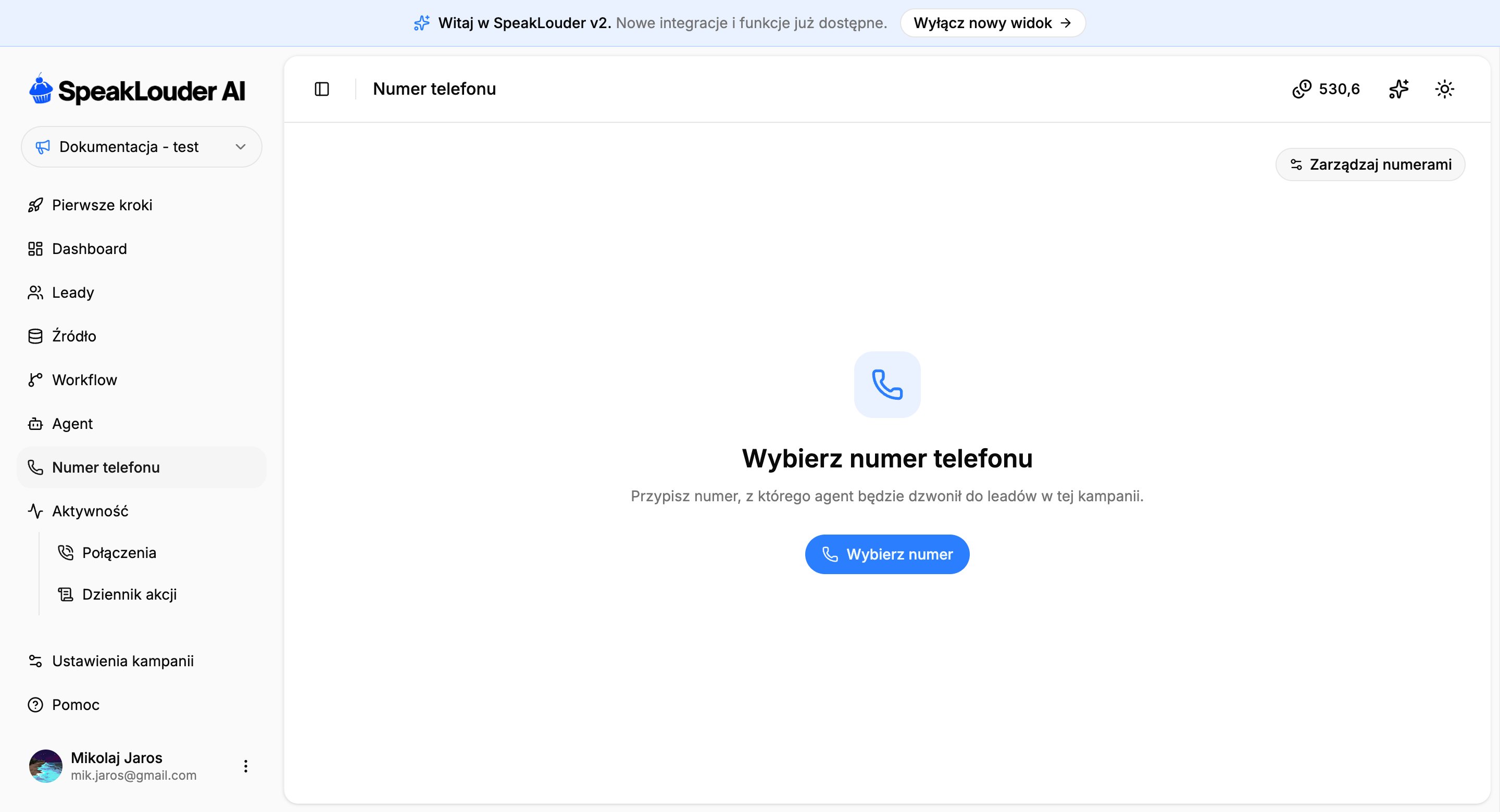Click Wyłącz nowy widok button
The width and height of the screenshot is (1500, 812).
(993, 23)
